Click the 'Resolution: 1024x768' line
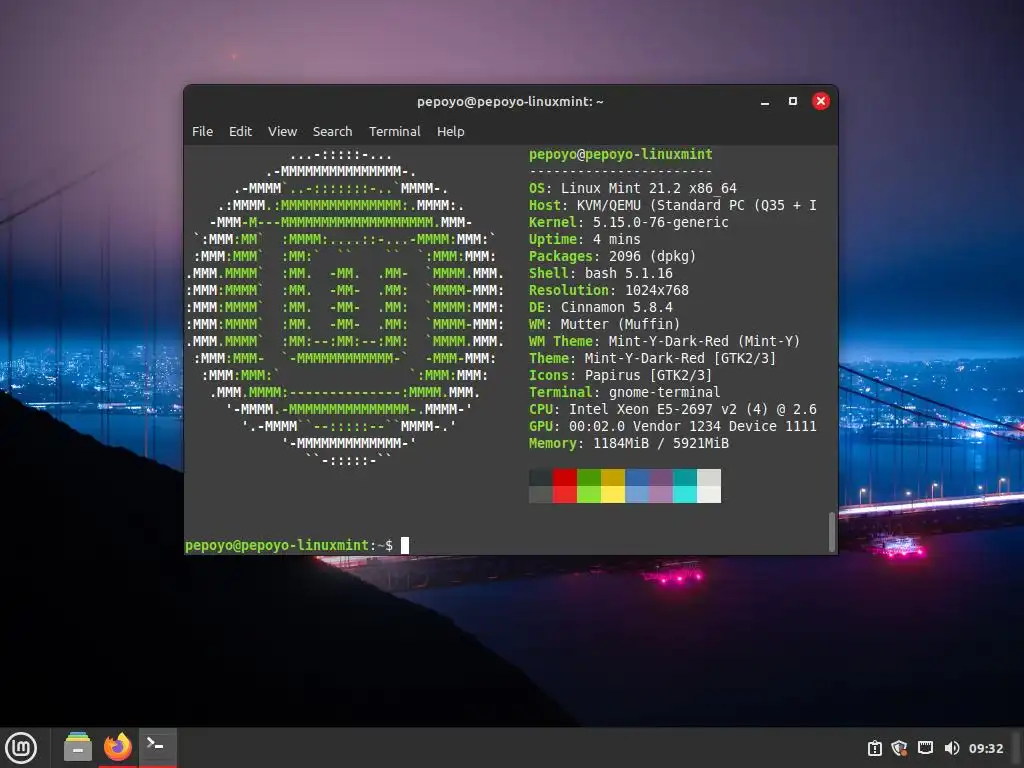1024x768 pixels. tap(609, 290)
